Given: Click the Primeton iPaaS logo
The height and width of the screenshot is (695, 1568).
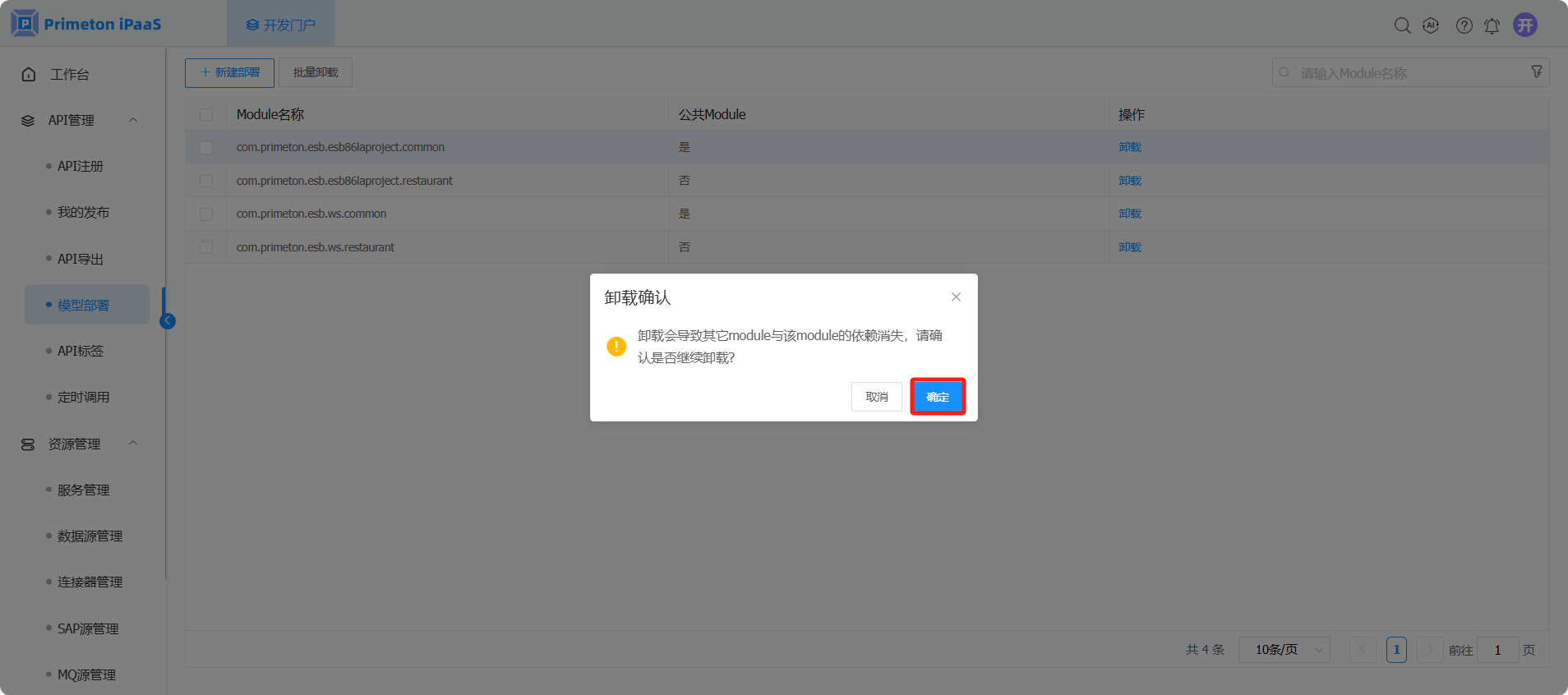Looking at the screenshot, I should pos(86,24).
